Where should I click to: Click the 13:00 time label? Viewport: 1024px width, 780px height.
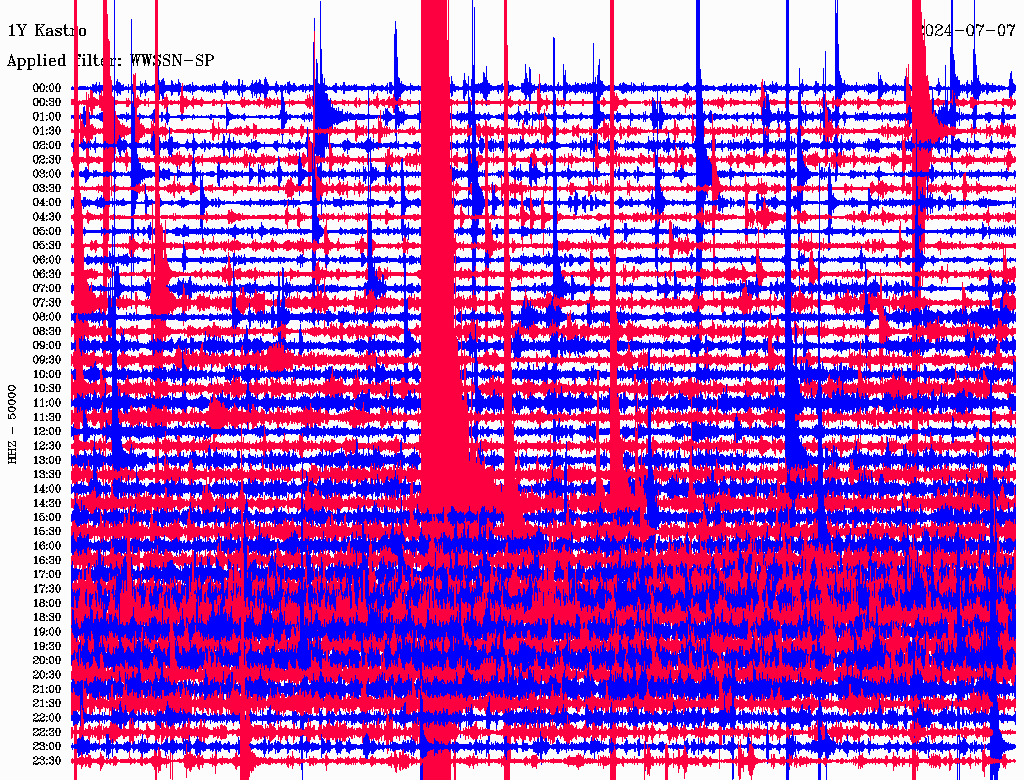pos(47,460)
